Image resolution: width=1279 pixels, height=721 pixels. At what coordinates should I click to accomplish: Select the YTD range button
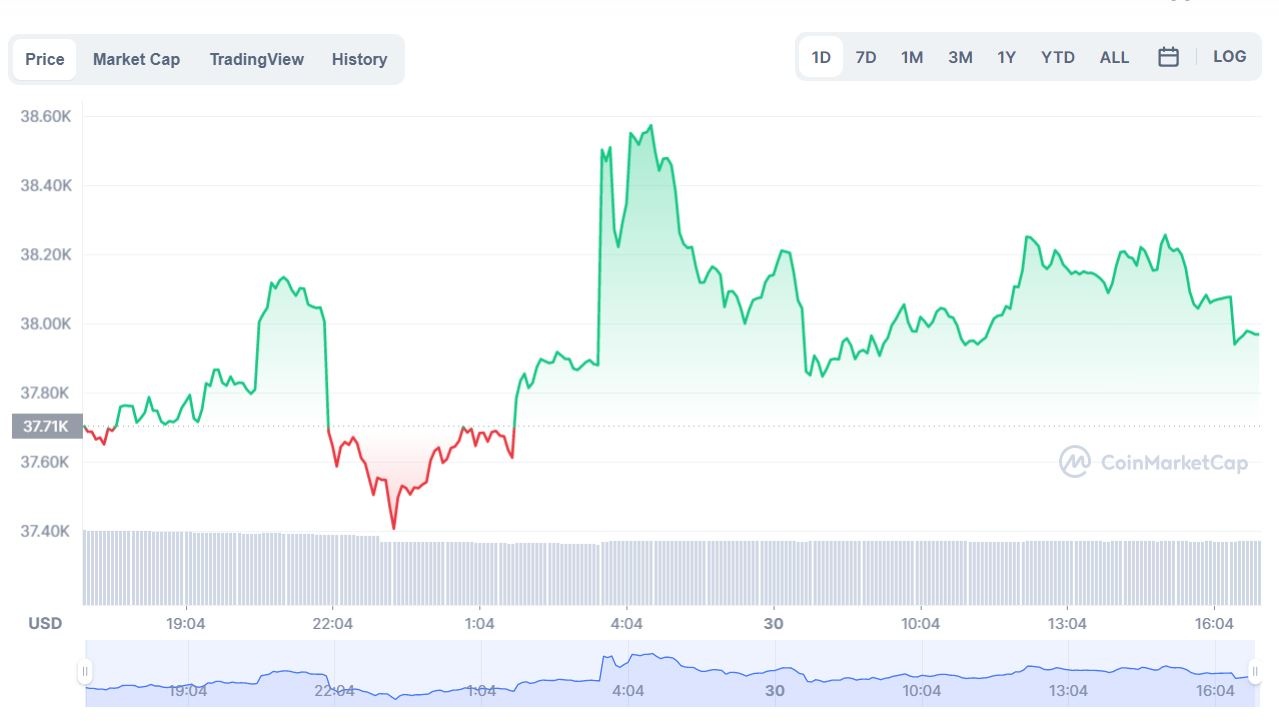[1057, 57]
